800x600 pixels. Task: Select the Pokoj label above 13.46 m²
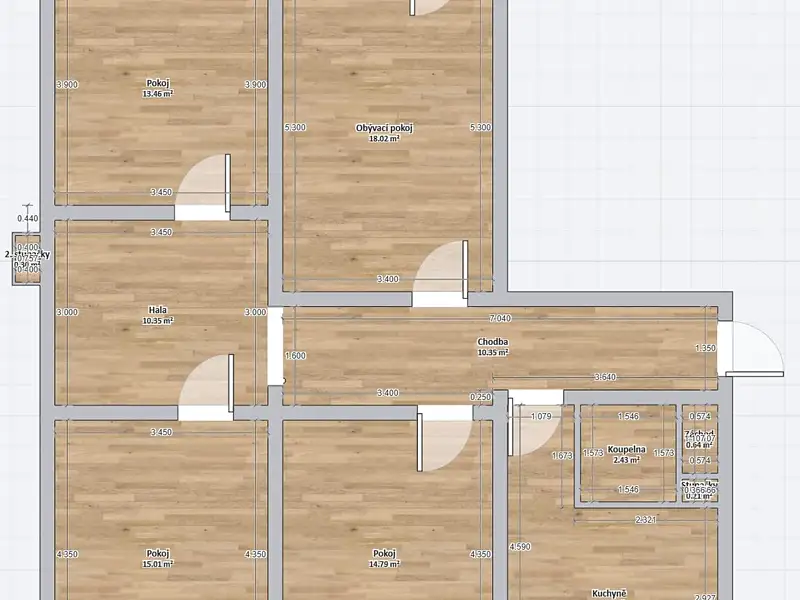click(x=158, y=83)
